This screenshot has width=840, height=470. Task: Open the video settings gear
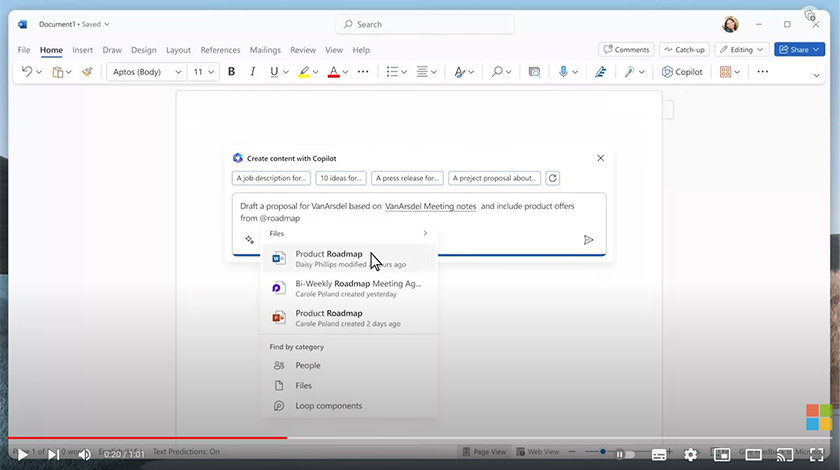[691, 454]
